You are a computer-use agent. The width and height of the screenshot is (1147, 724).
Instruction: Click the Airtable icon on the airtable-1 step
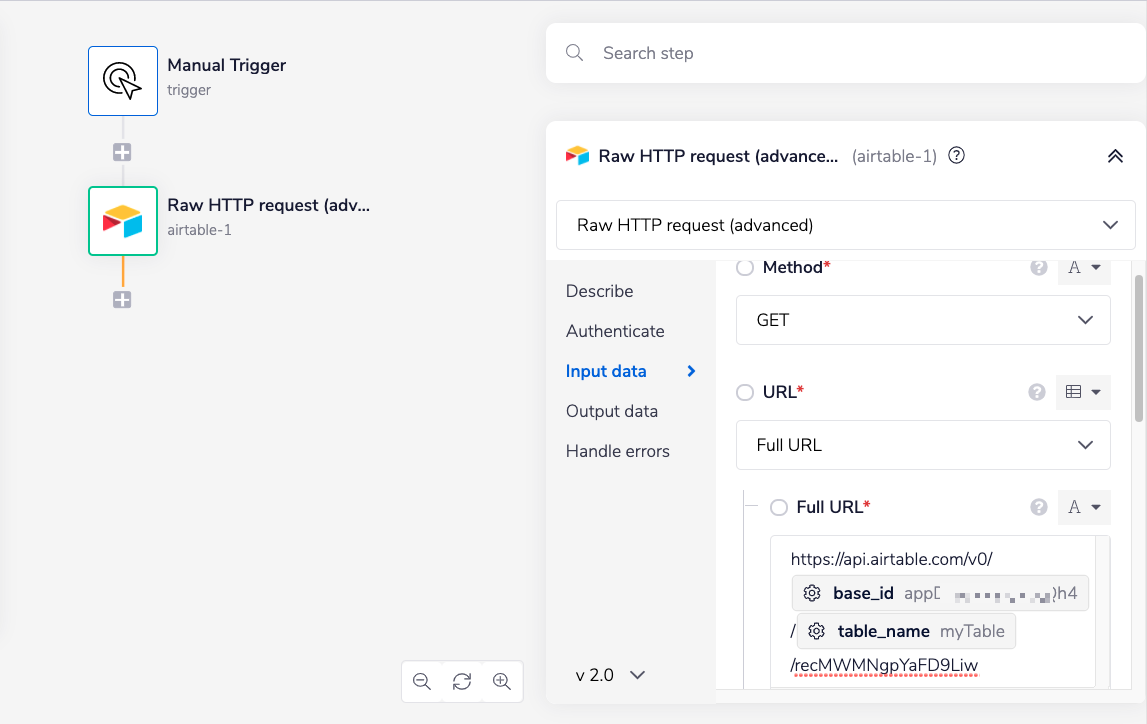click(x=122, y=221)
